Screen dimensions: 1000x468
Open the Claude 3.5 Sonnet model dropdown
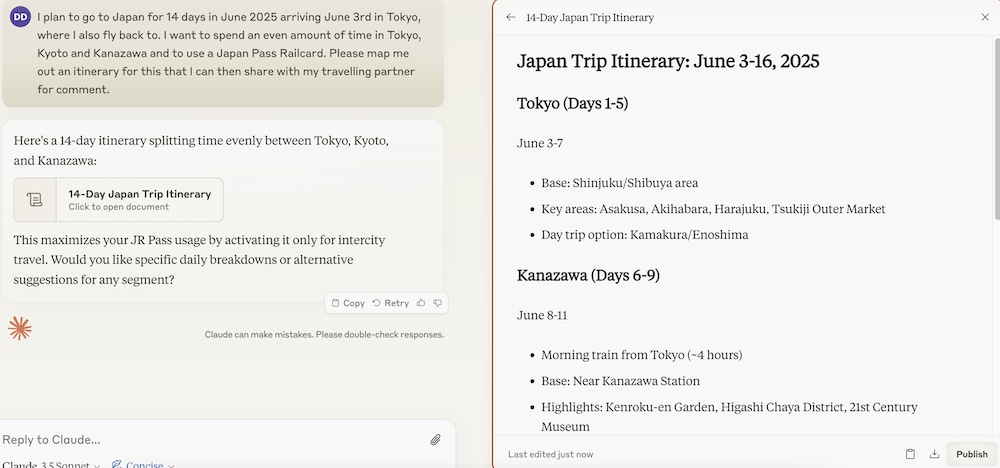click(51, 465)
